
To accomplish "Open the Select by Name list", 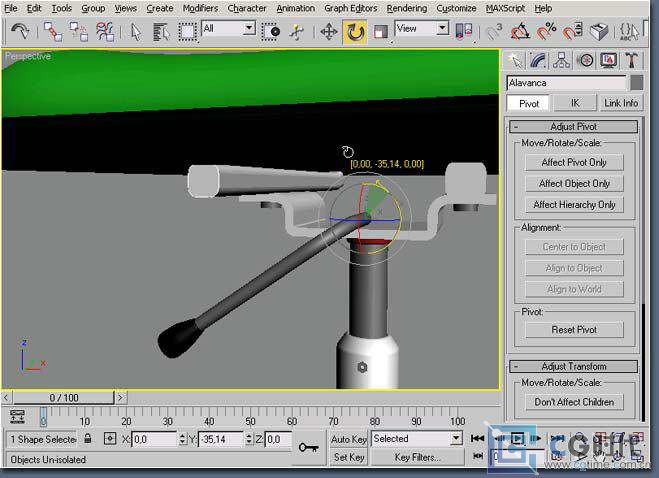I will (x=161, y=32).
